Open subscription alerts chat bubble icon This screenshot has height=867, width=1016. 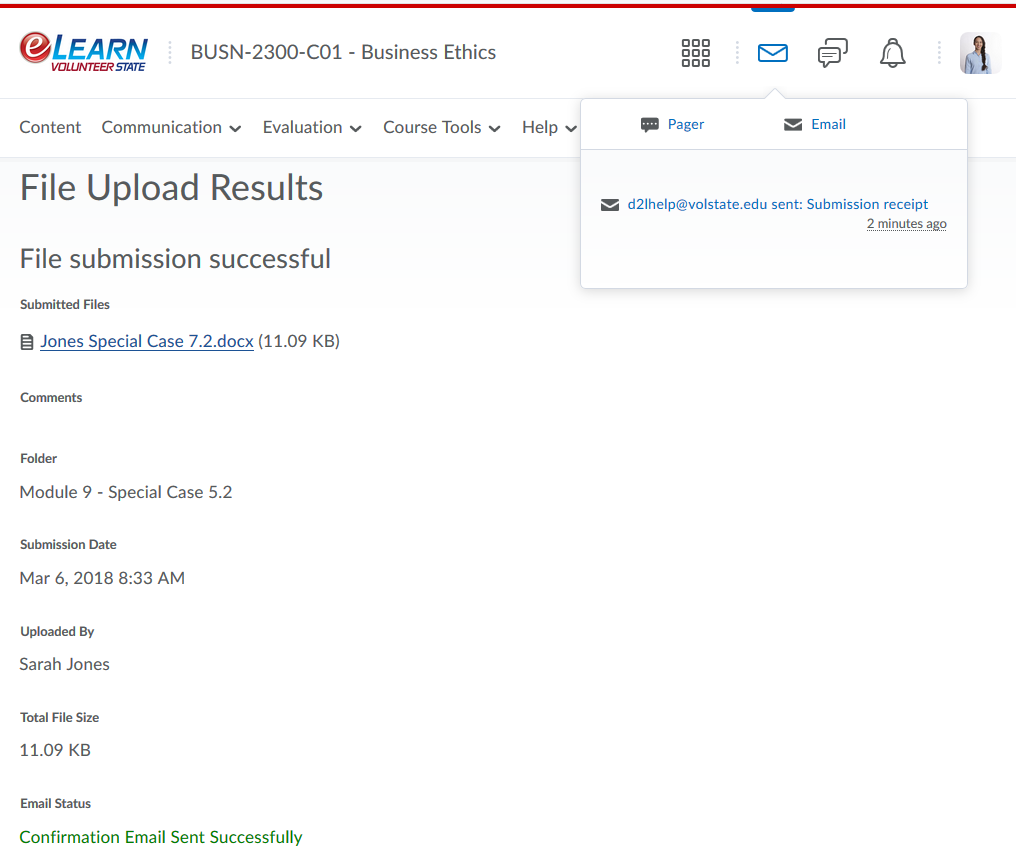click(x=833, y=53)
